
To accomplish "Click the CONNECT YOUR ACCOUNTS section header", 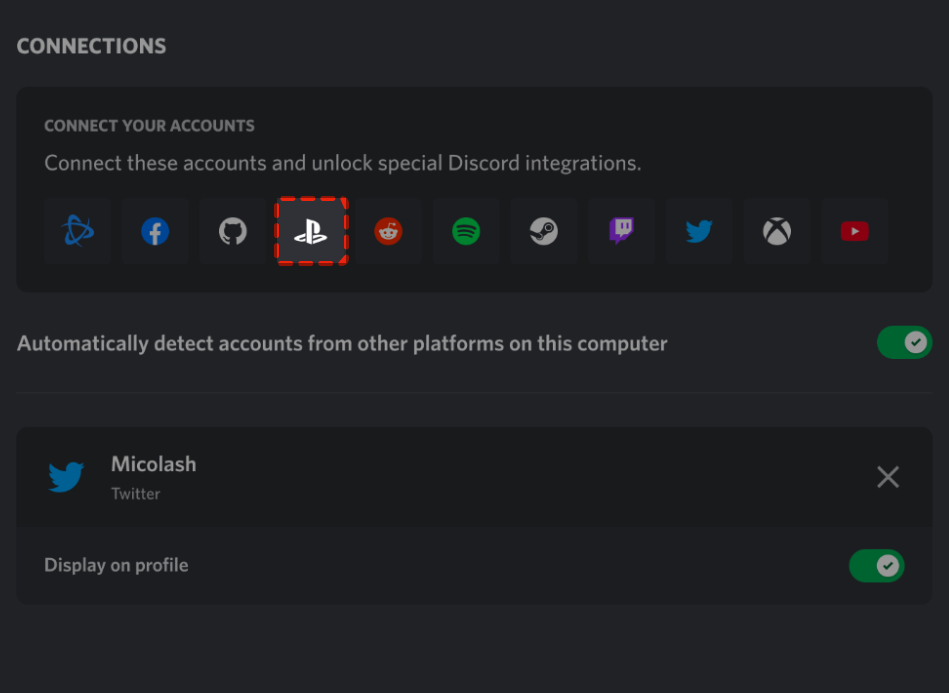I will (149, 125).
